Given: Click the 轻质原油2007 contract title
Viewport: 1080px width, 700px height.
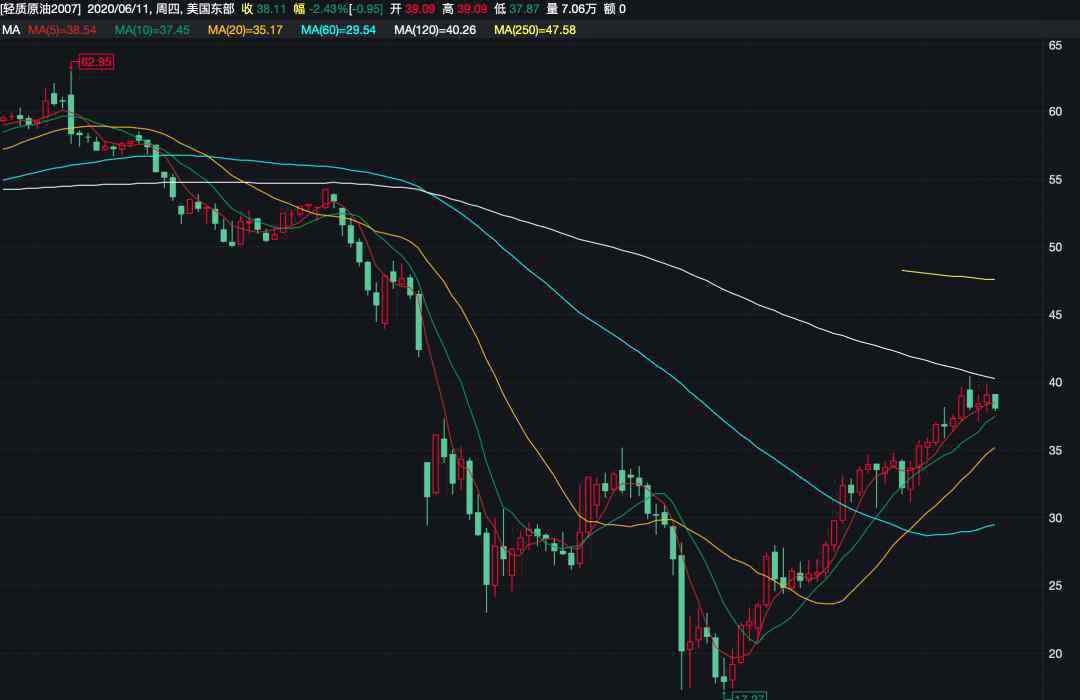Looking at the screenshot, I should tap(41, 9).
